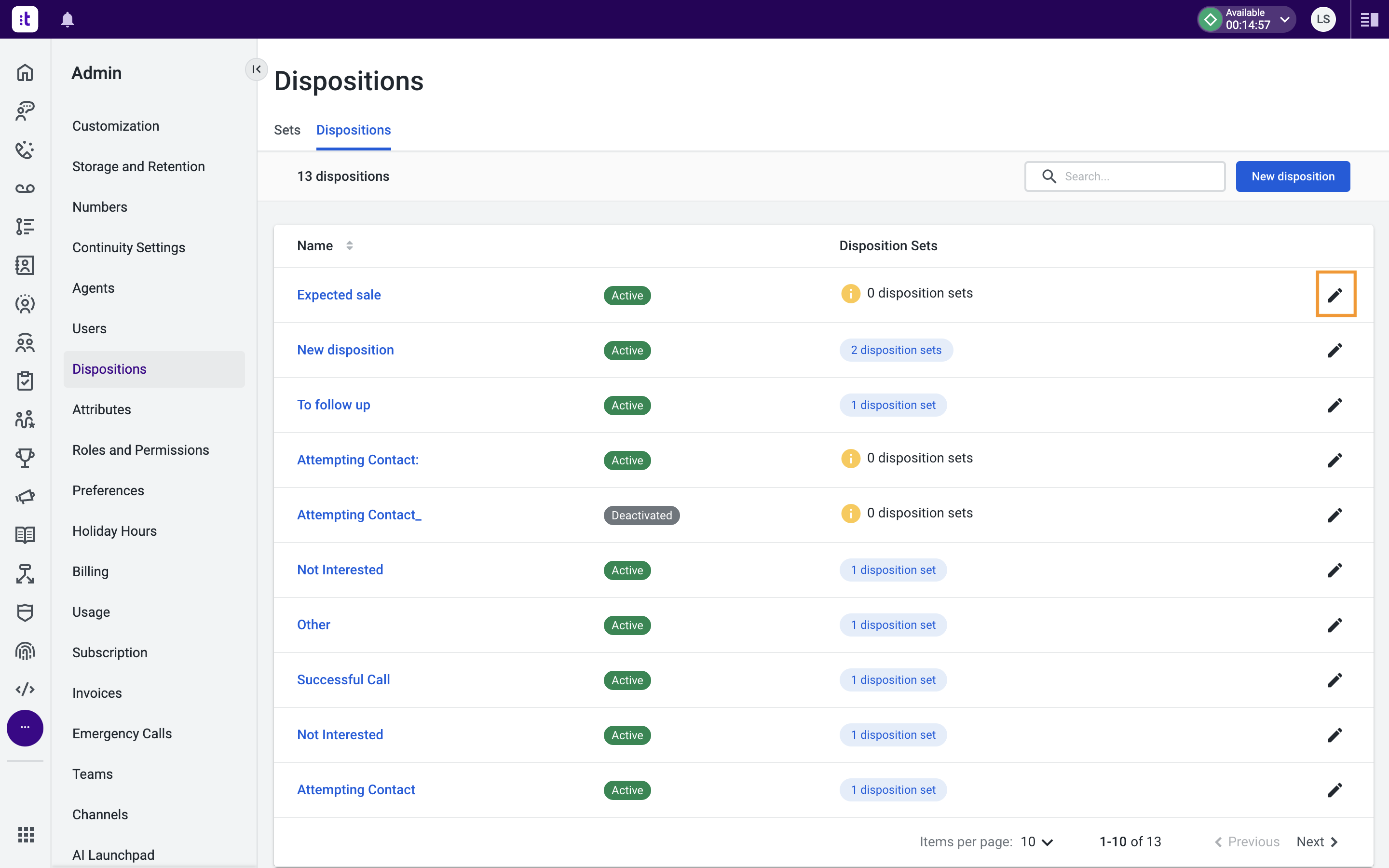Image resolution: width=1389 pixels, height=868 pixels.
Task: Open the Home icon in the left rail
Action: click(25, 73)
